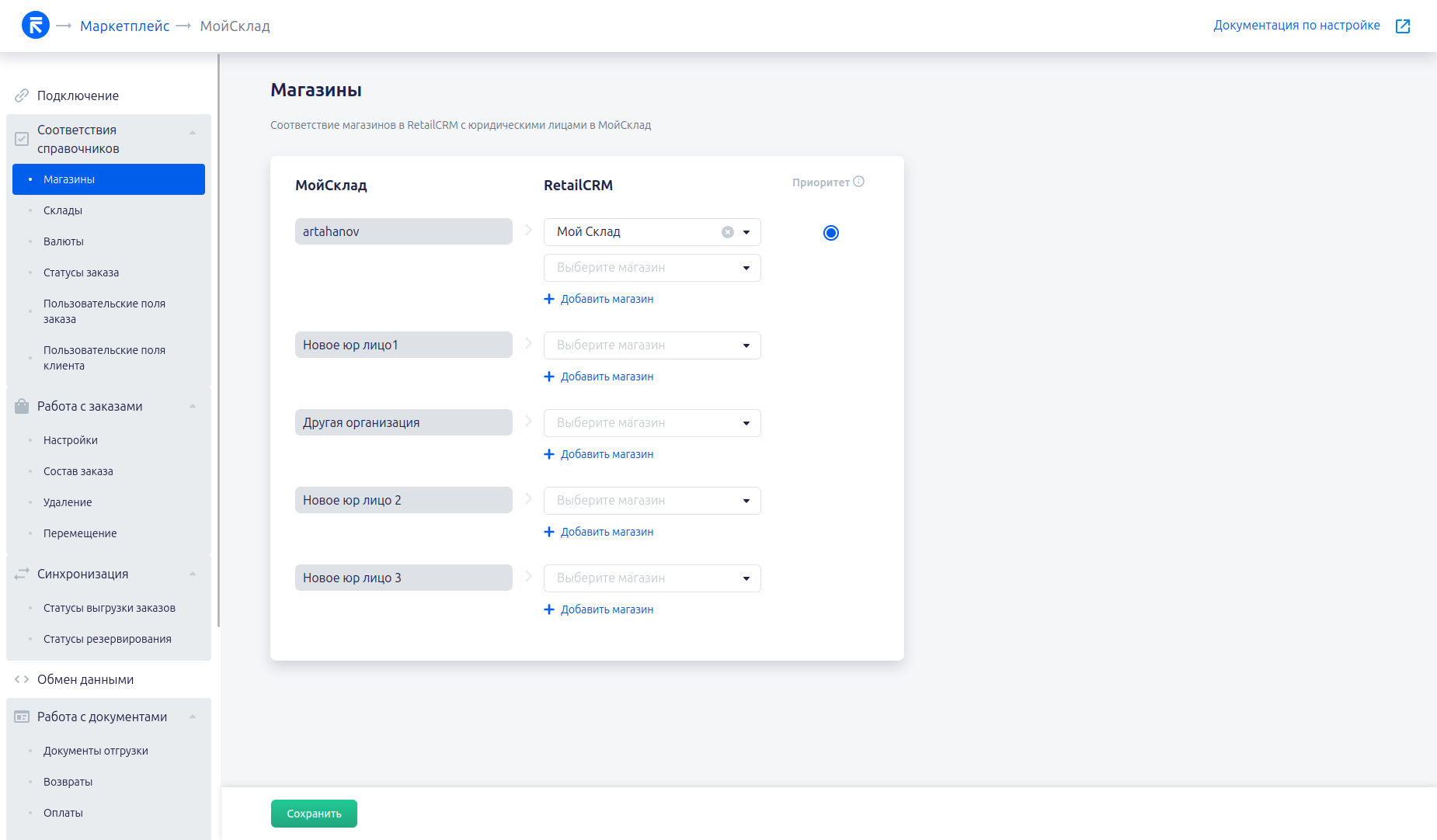Viewport: 1437px width, 840px height.
Task: Open Статусы заказа menu item
Action: (81, 272)
